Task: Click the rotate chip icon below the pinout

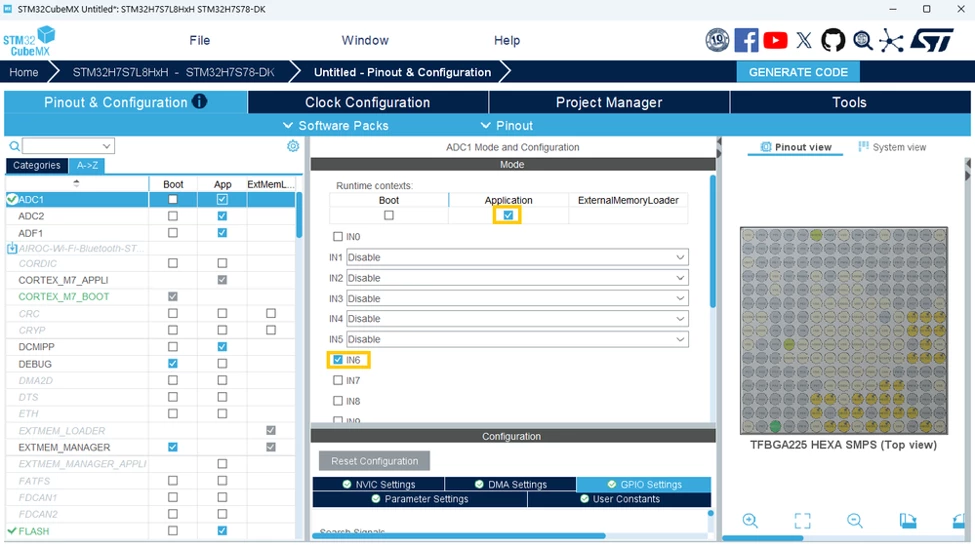Action: click(x=908, y=520)
